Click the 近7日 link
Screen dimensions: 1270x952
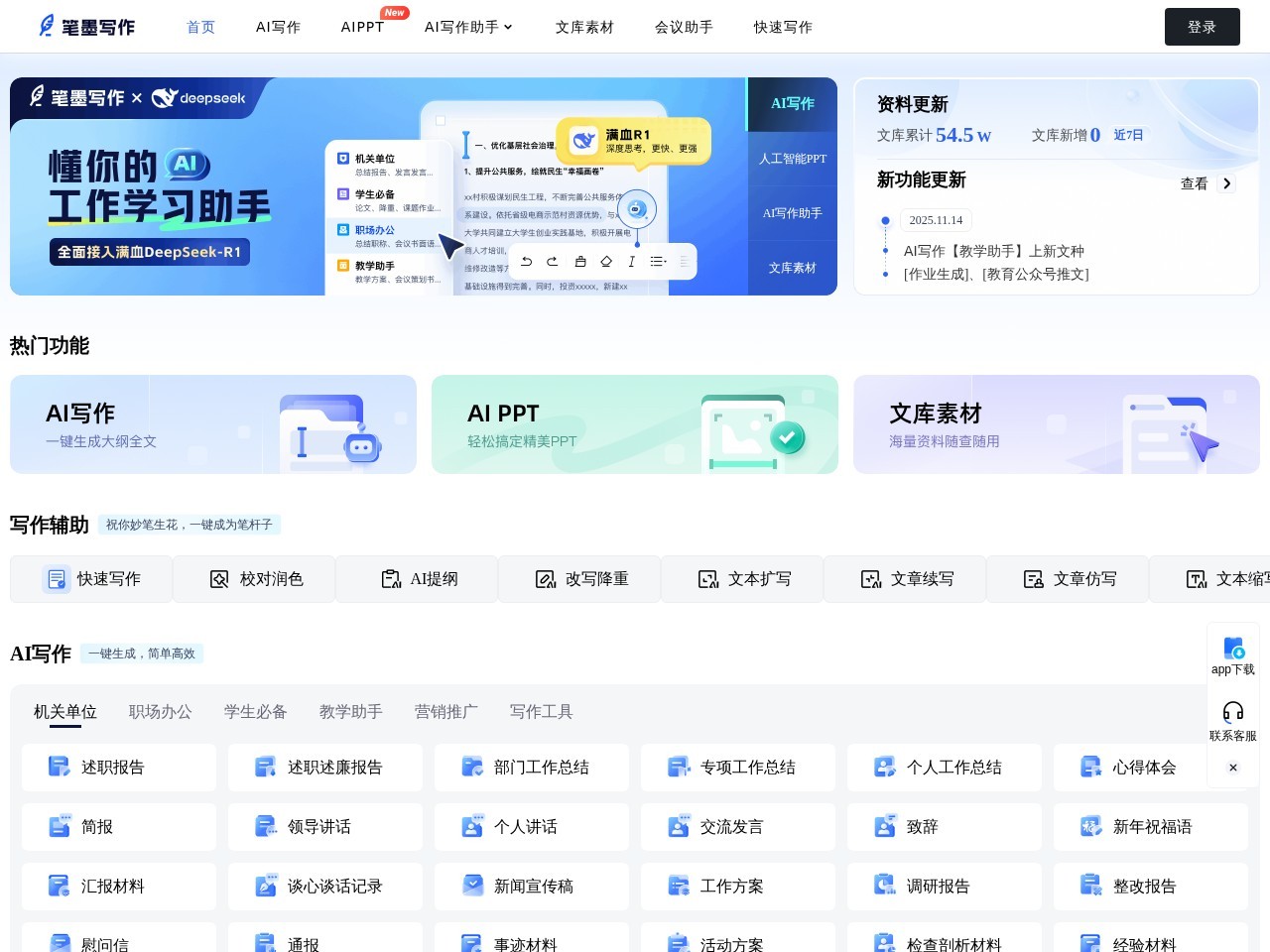point(1128,135)
